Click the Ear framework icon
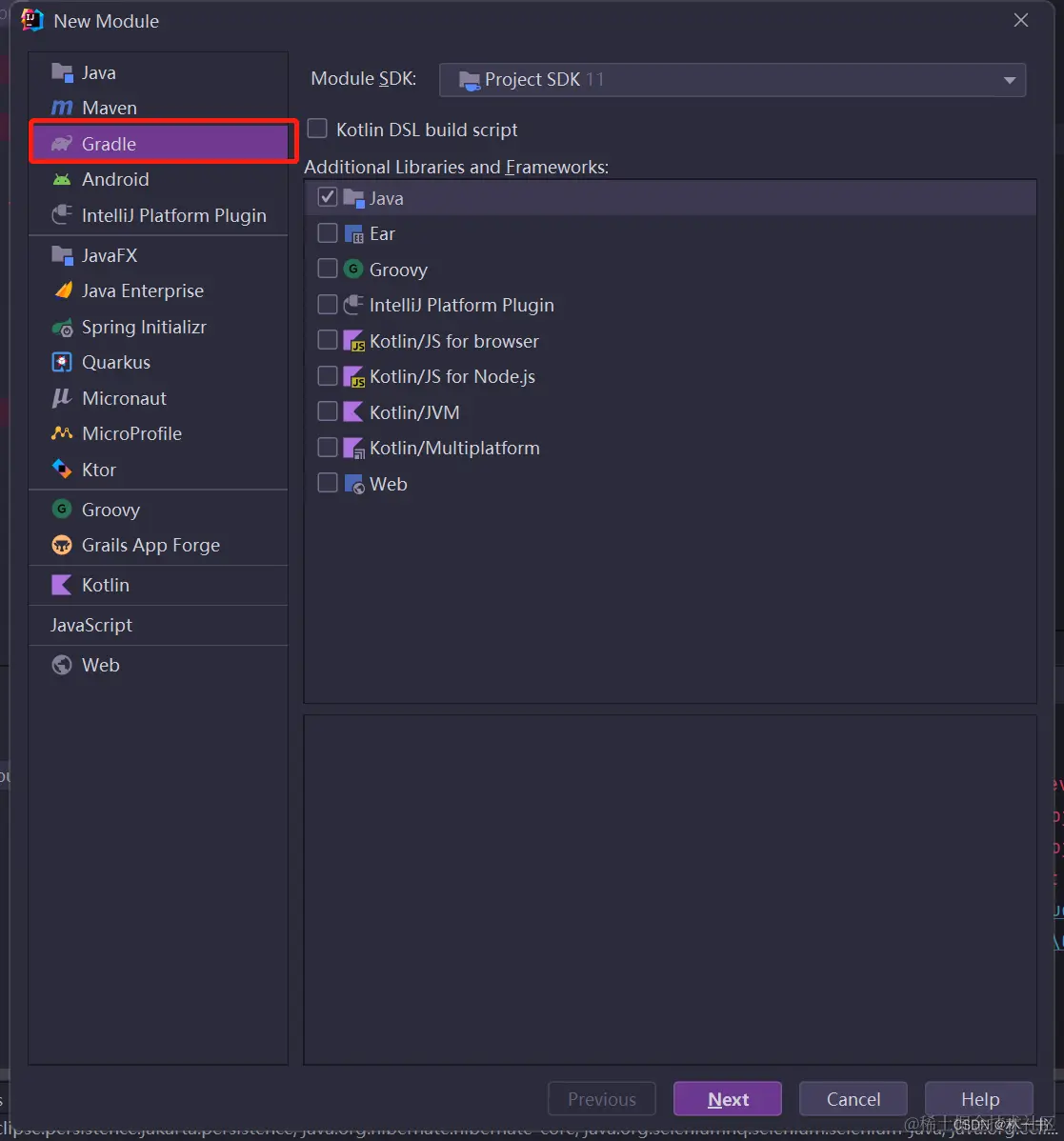Image resolution: width=1064 pixels, height=1141 pixels. click(x=353, y=233)
